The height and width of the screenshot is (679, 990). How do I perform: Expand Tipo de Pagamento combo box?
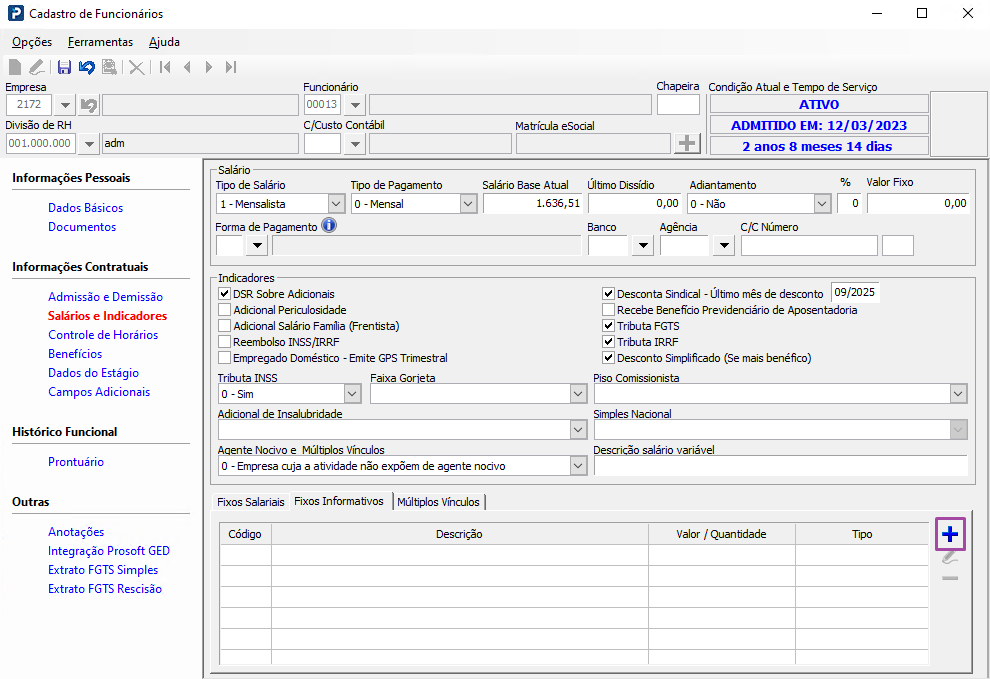(x=468, y=203)
